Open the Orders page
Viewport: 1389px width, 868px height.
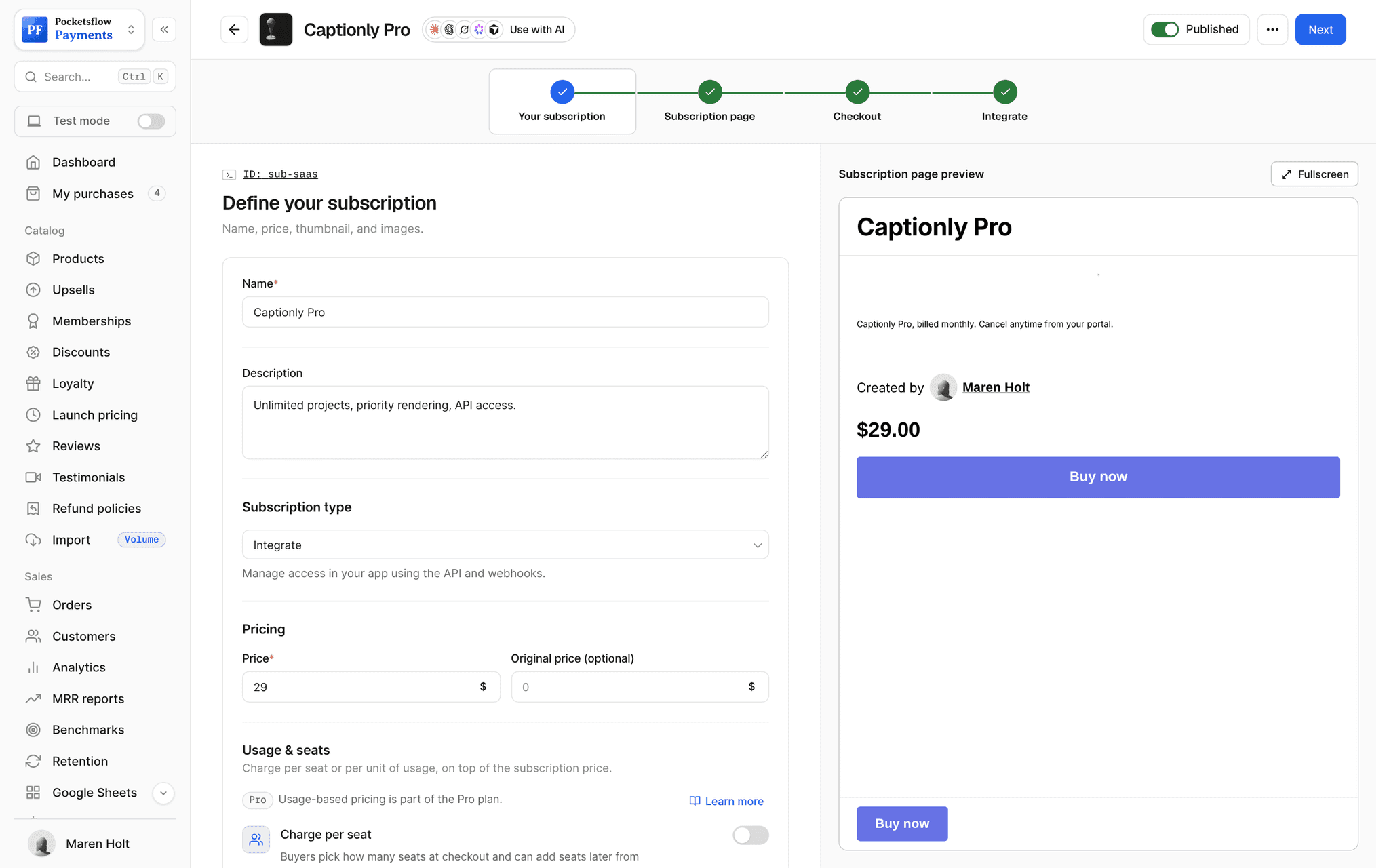point(95,605)
